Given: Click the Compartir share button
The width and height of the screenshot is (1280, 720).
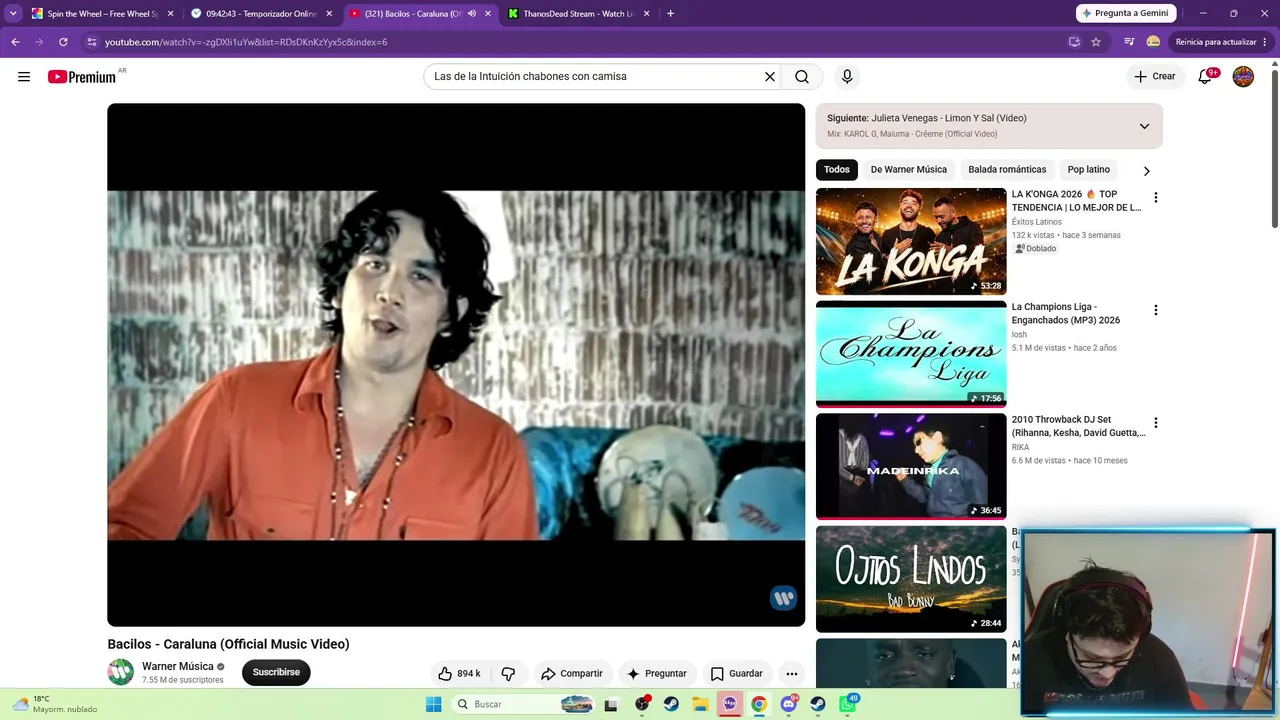Looking at the screenshot, I should click(572, 674).
